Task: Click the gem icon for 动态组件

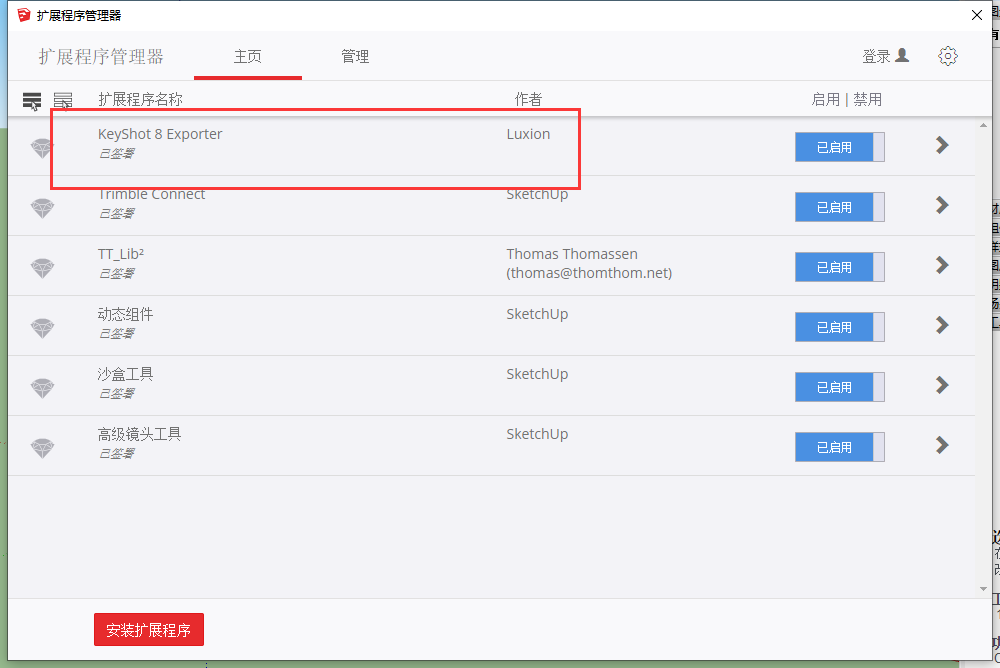Action: [x=43, y=328]
